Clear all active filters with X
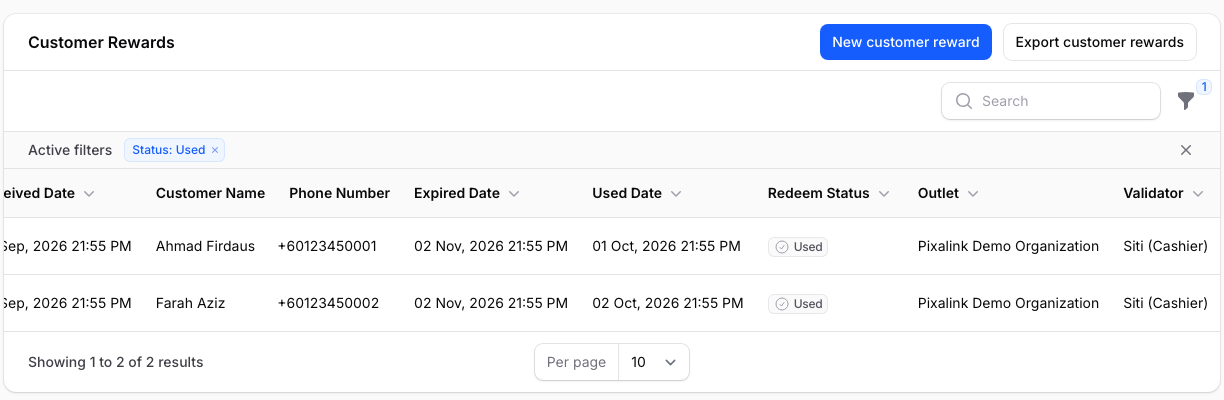1224x400 pixels. point(1186,150)
